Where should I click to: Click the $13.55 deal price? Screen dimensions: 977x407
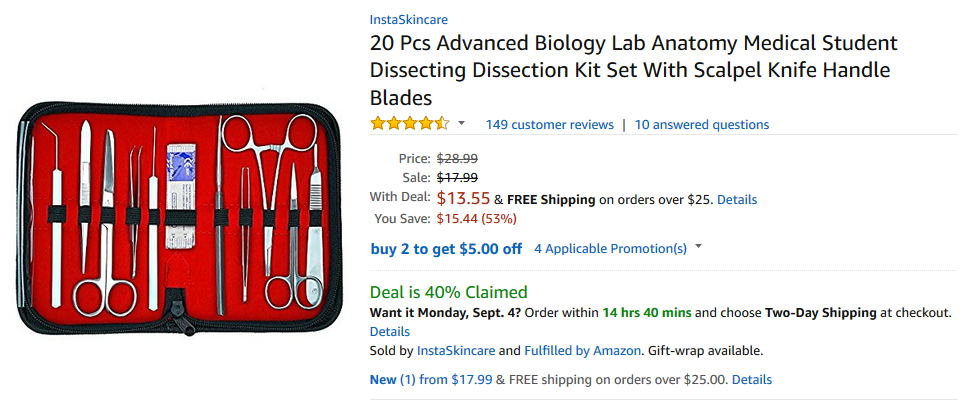click(x=463, y=199)
